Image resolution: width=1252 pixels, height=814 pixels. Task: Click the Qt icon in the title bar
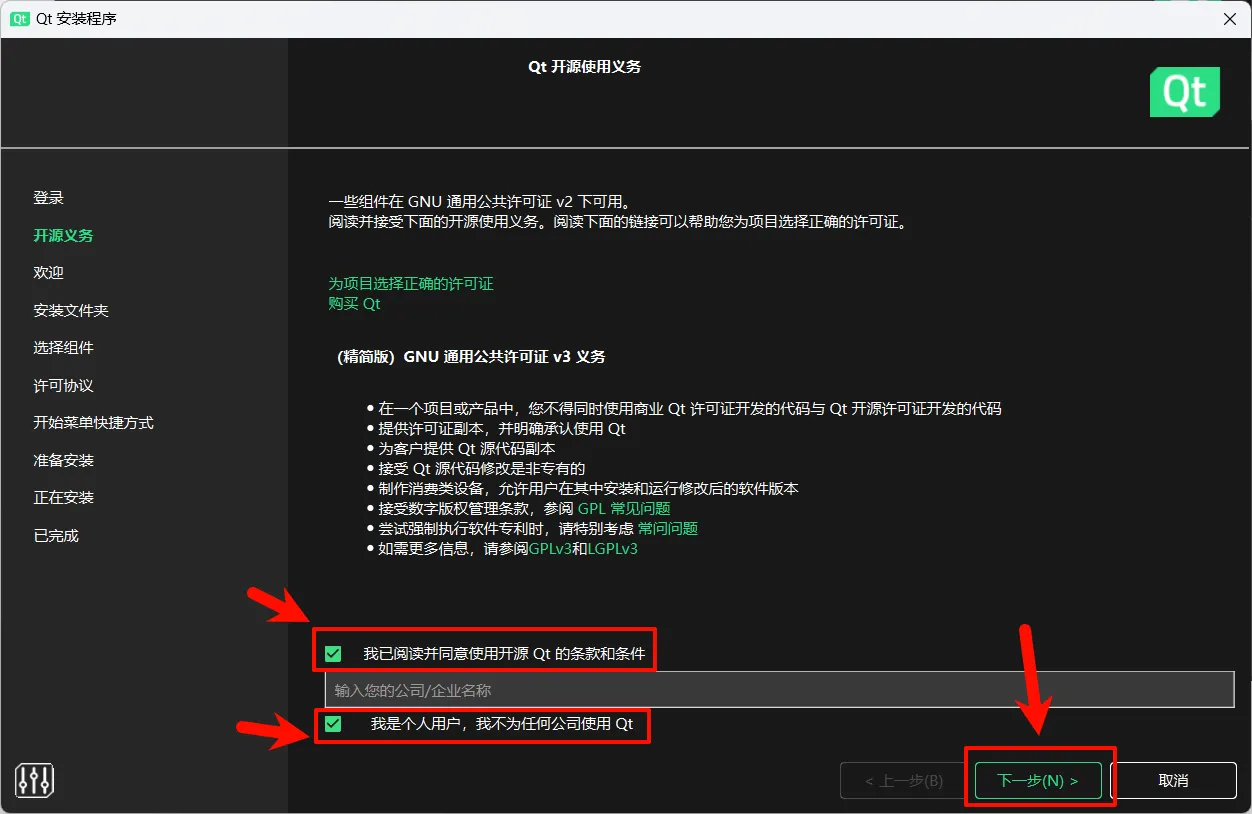19,18
